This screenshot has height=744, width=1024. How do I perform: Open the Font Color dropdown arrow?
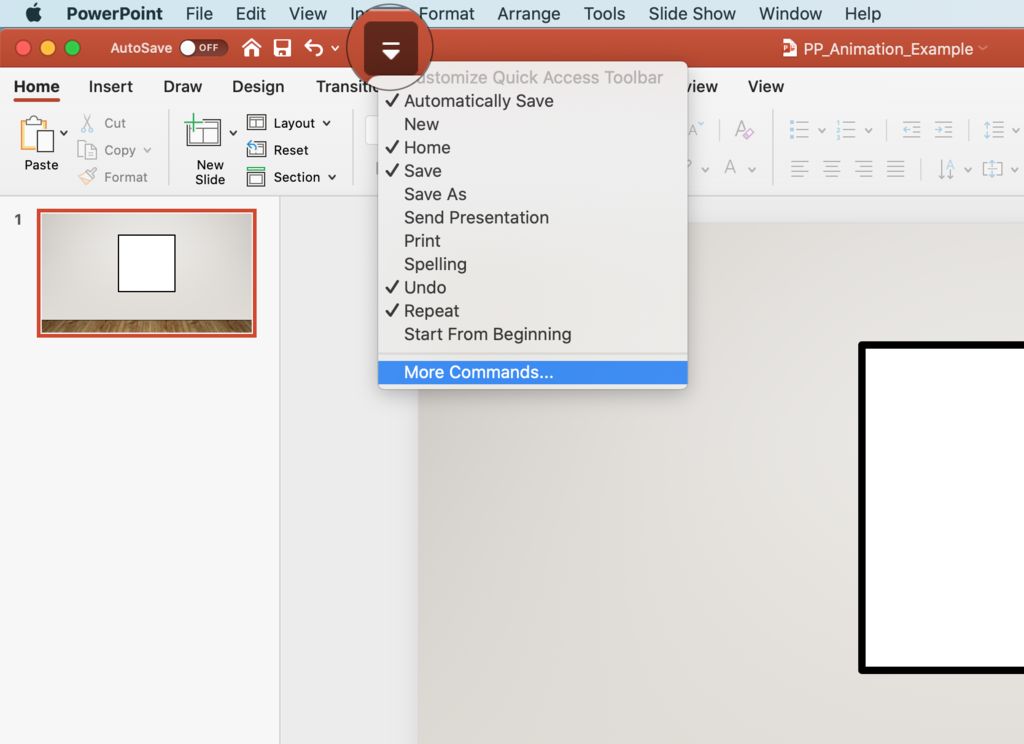(752, 170)
